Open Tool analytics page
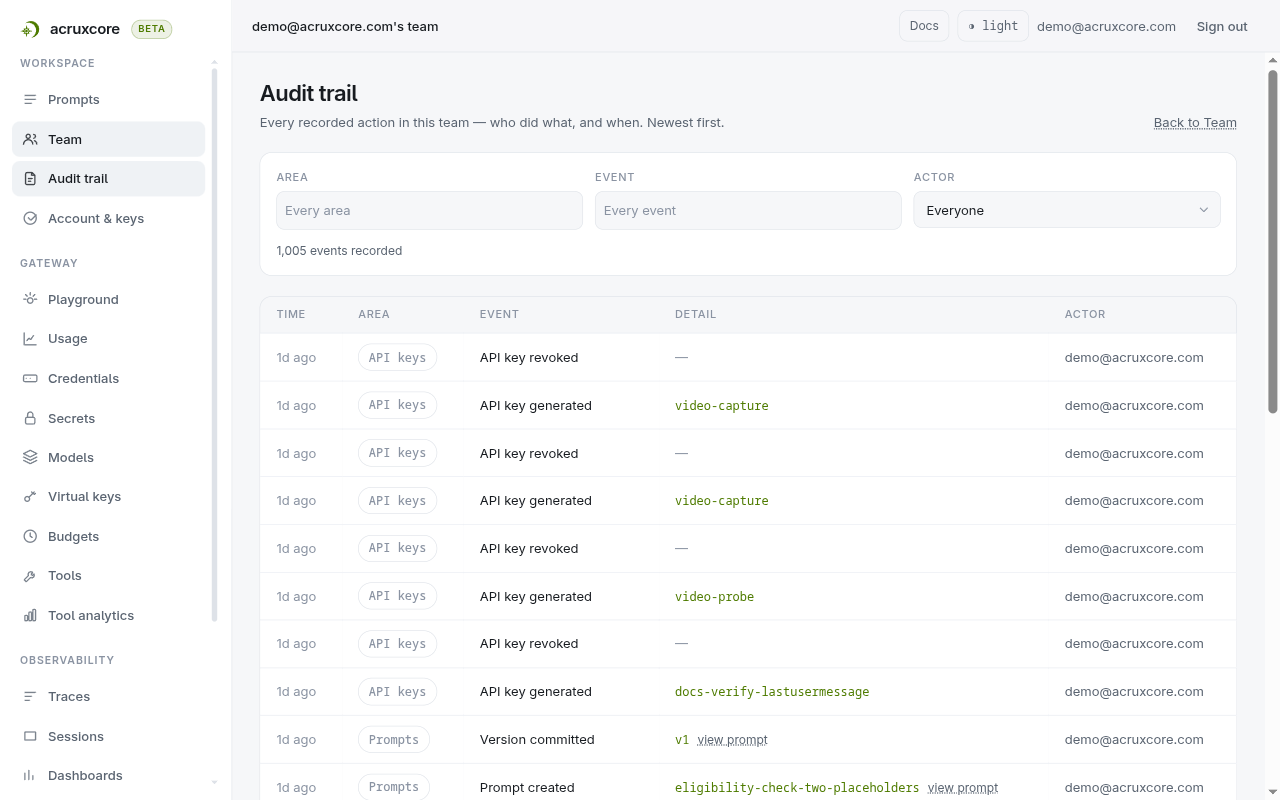Viewport: 1280px width, 800px height. pos(108,615)
